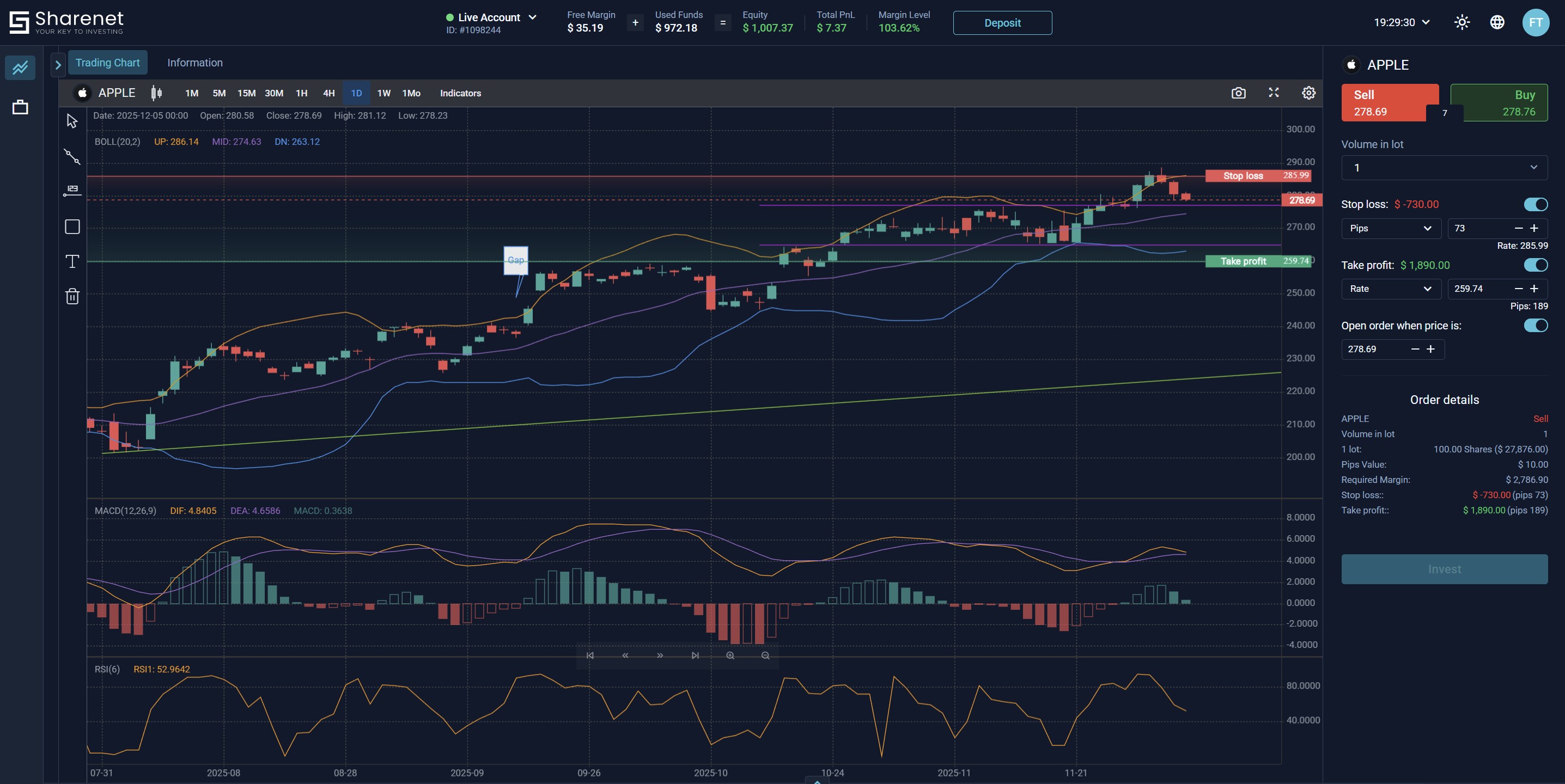Switch theme using the sun icon
This screenshot has height=784, width=1565.
pos(1462,22)
